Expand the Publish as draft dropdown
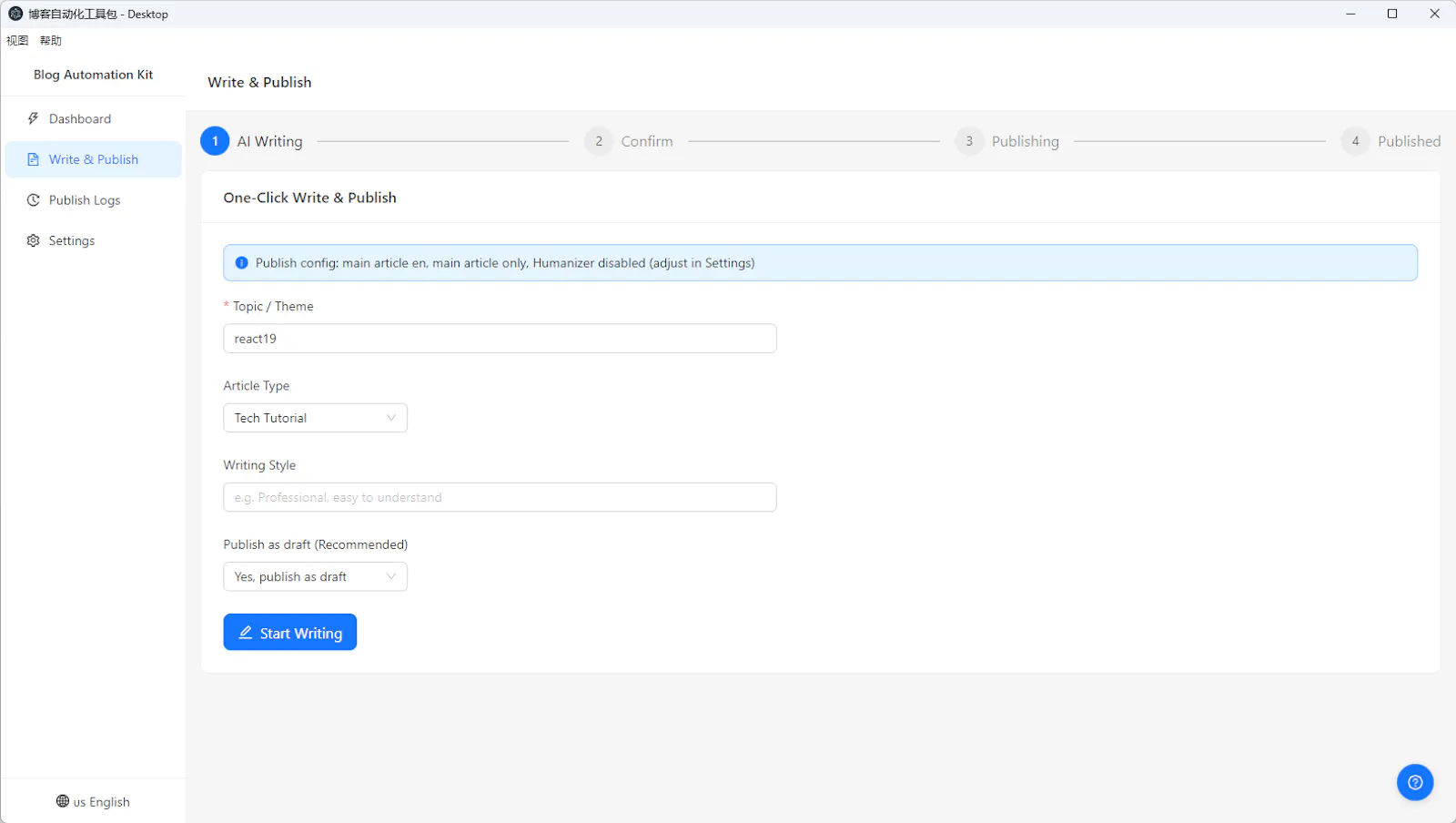Image resolution: width=1456 pixels, height=823 pixels. click(316, 577)
